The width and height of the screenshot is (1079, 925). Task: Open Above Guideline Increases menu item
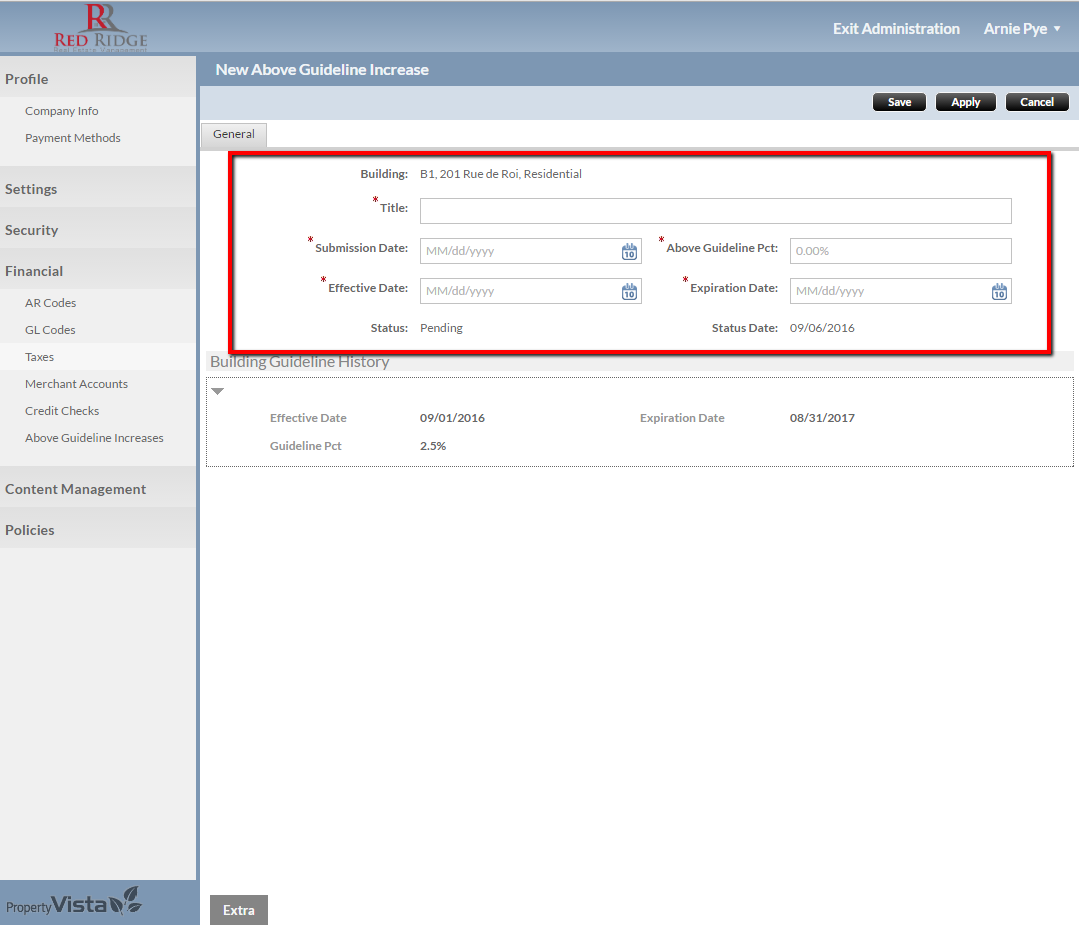[x=94, y=438]
